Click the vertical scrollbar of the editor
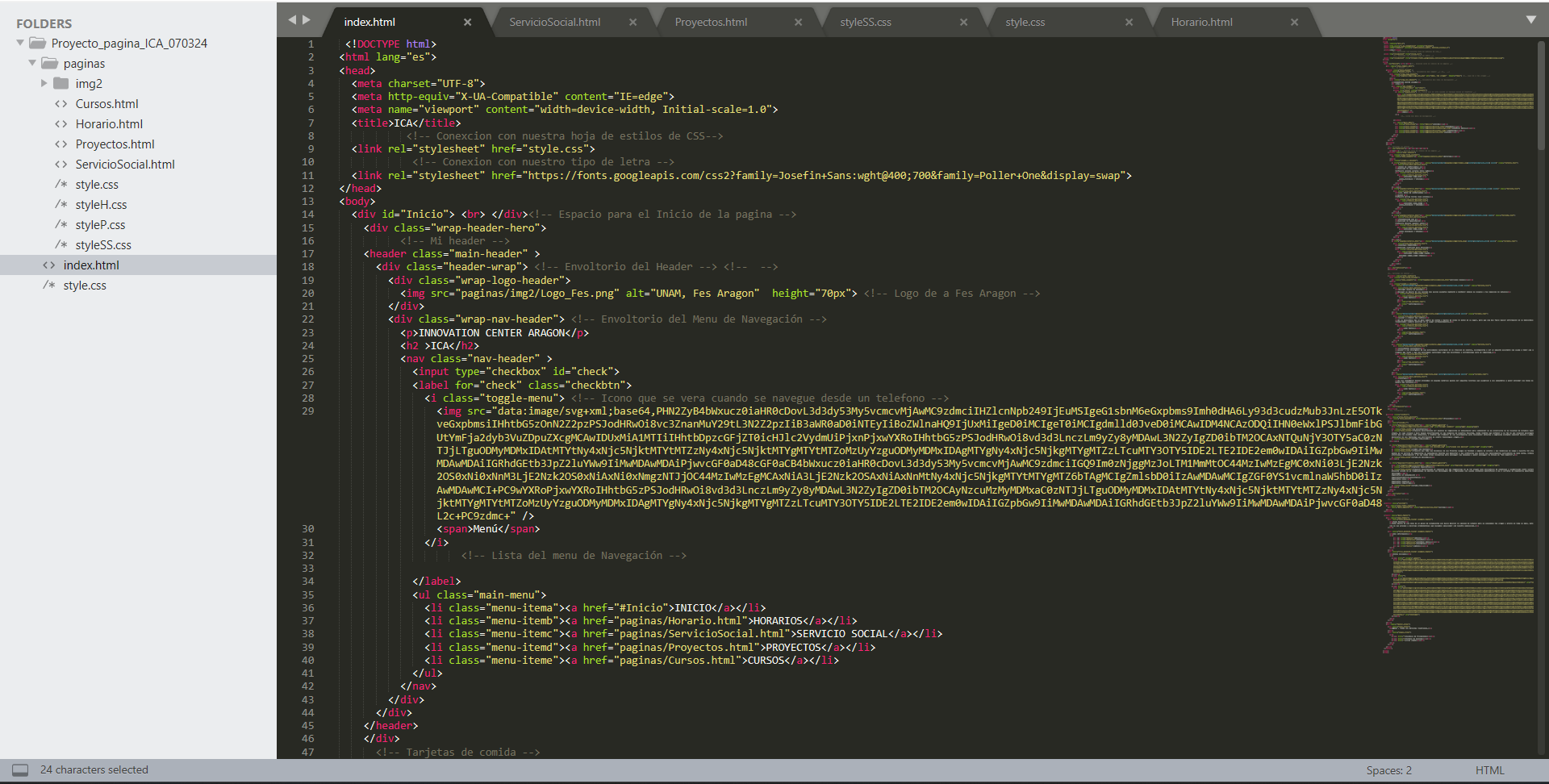Image resolution: width=1549 pixels, height=784 pixels. point(1541,97)
